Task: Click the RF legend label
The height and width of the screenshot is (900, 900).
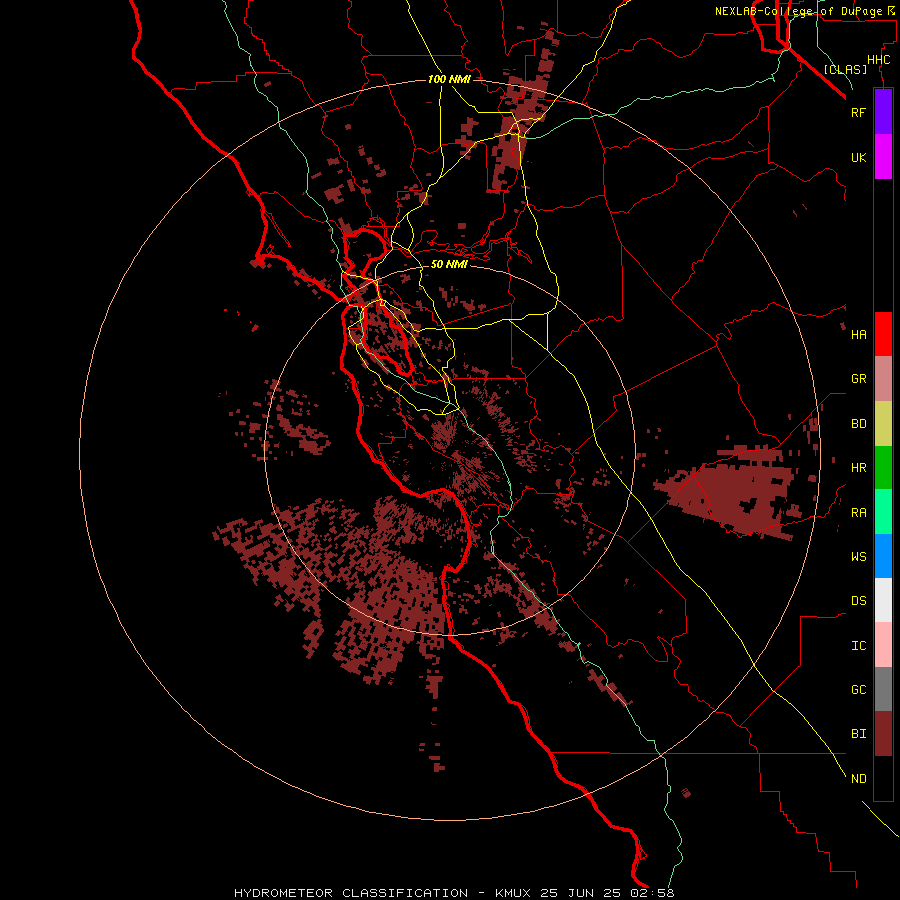Action: pyautogui.click(x=859, y=112)
